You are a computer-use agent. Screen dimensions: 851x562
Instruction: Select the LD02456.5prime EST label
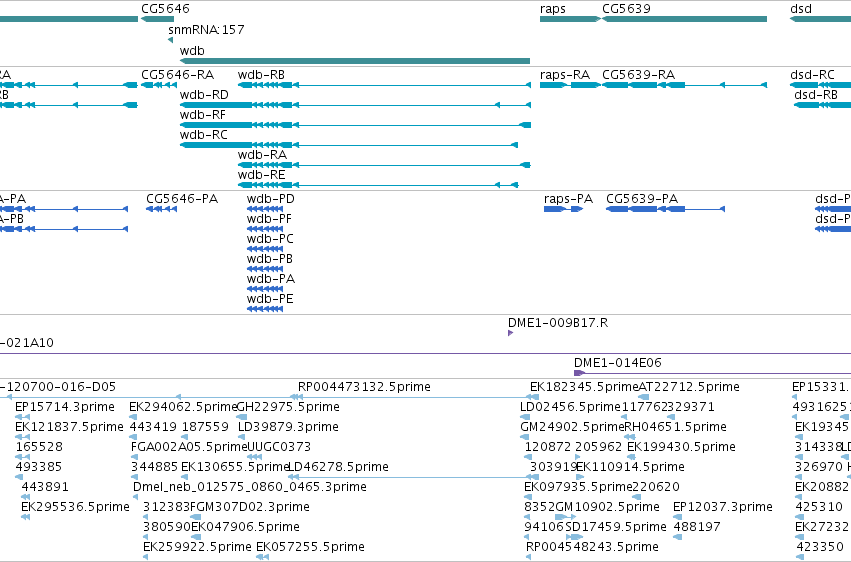click(570, 407)
